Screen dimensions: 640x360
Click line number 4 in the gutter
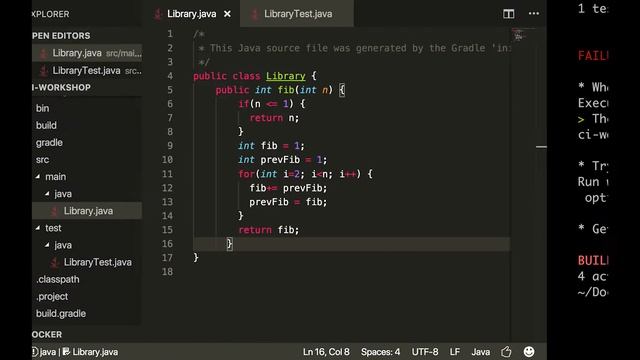(170, 76)
